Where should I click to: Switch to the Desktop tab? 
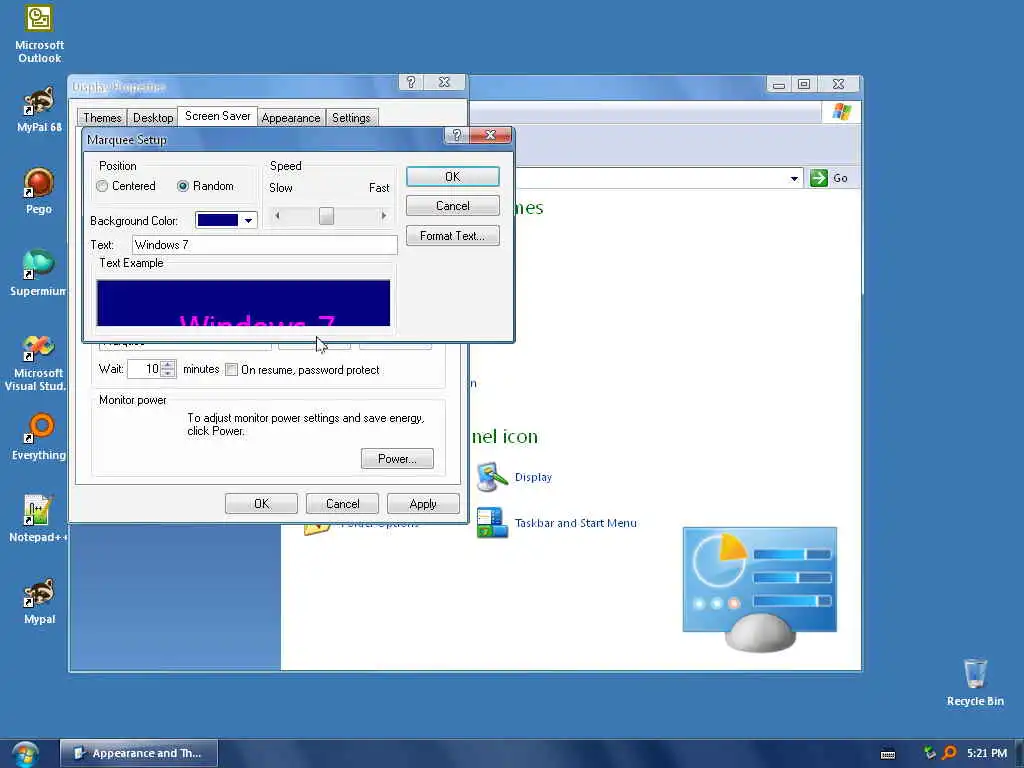[153, 118]
